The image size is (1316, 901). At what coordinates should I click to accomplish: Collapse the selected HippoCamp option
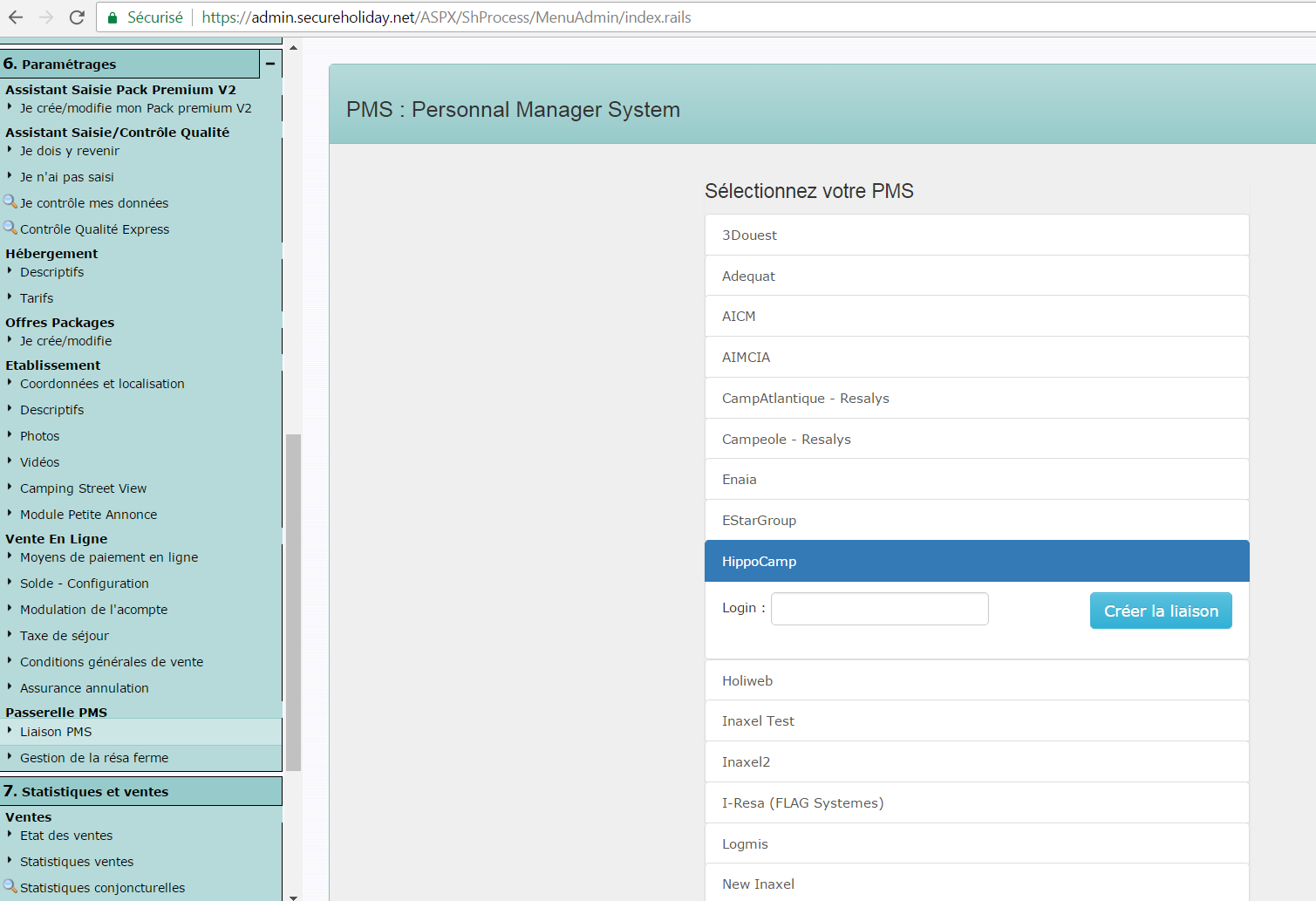point(977,561)
